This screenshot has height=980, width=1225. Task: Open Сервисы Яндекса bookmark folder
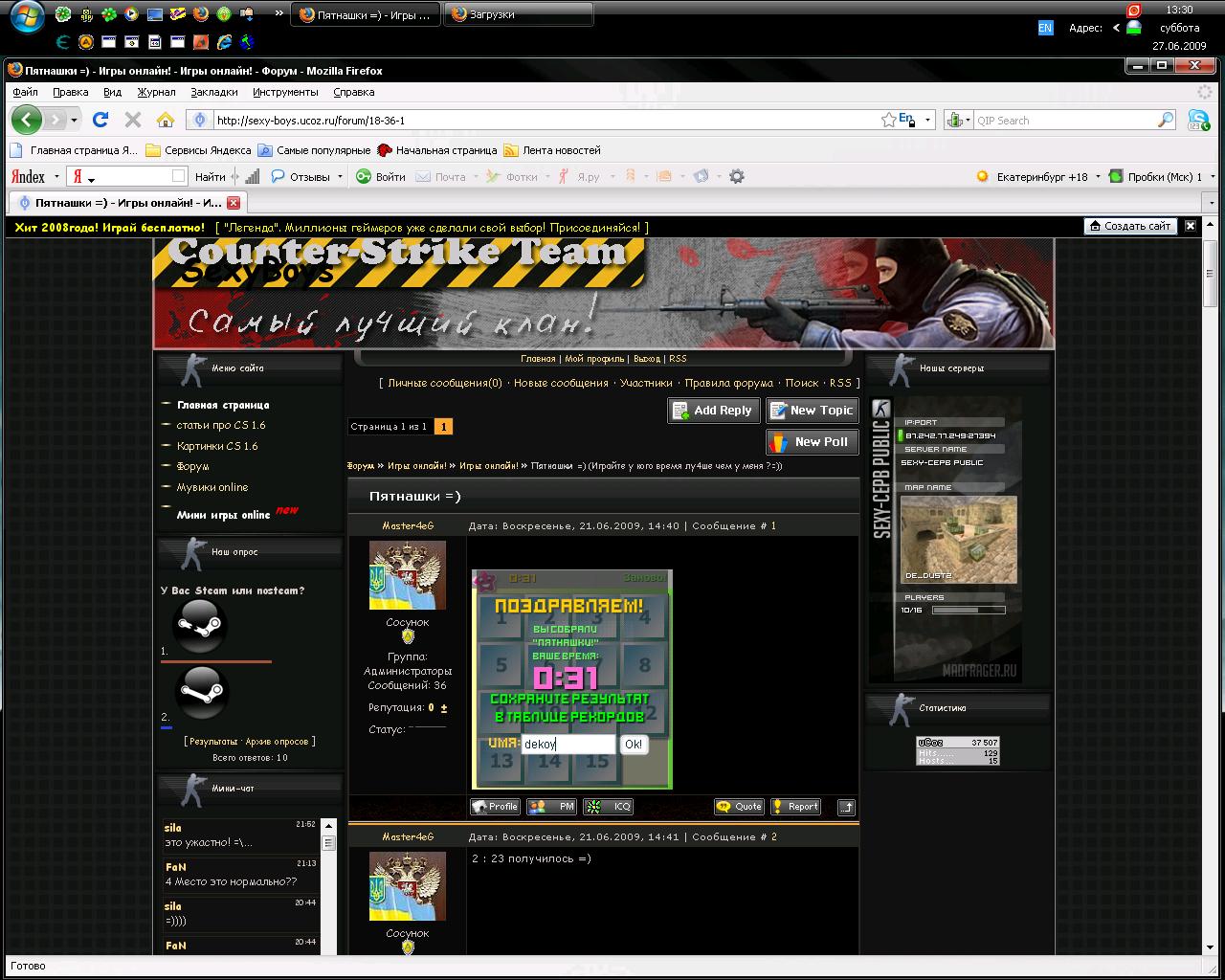click(199, 150)
